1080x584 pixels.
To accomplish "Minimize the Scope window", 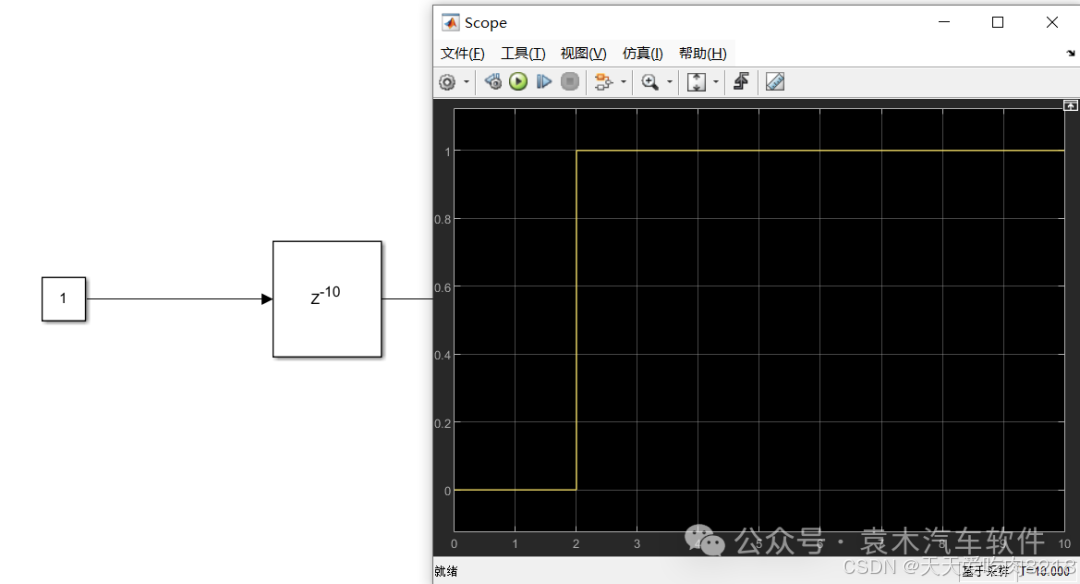I will click(x=944, y=23).
